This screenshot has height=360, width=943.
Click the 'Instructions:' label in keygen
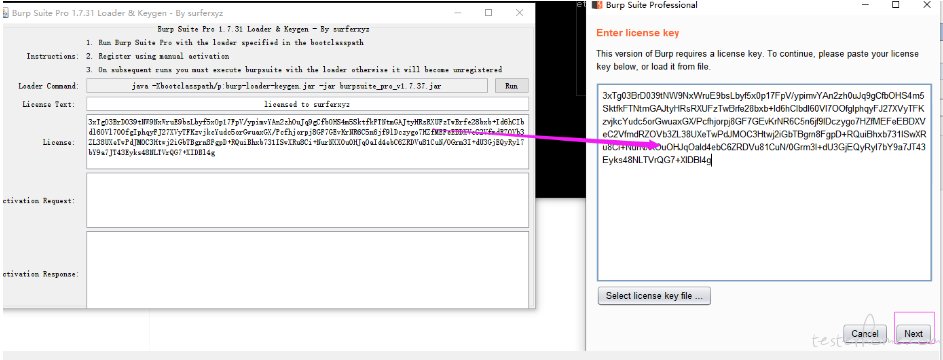[52, 56]
